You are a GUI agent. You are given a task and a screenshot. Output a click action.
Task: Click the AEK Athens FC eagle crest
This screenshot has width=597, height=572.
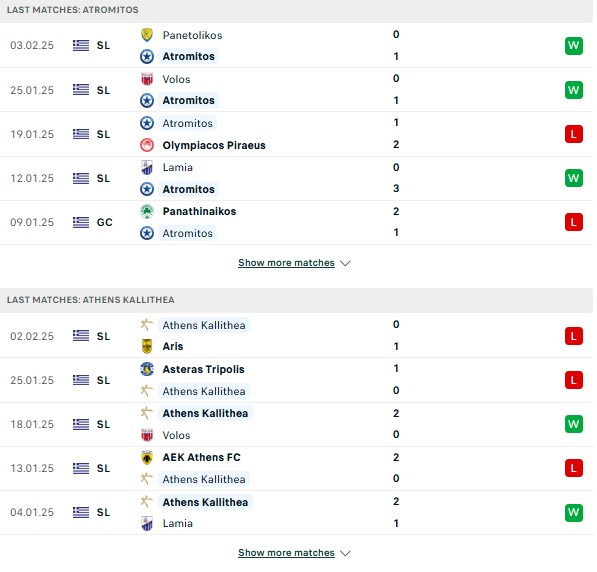[147, 457]
